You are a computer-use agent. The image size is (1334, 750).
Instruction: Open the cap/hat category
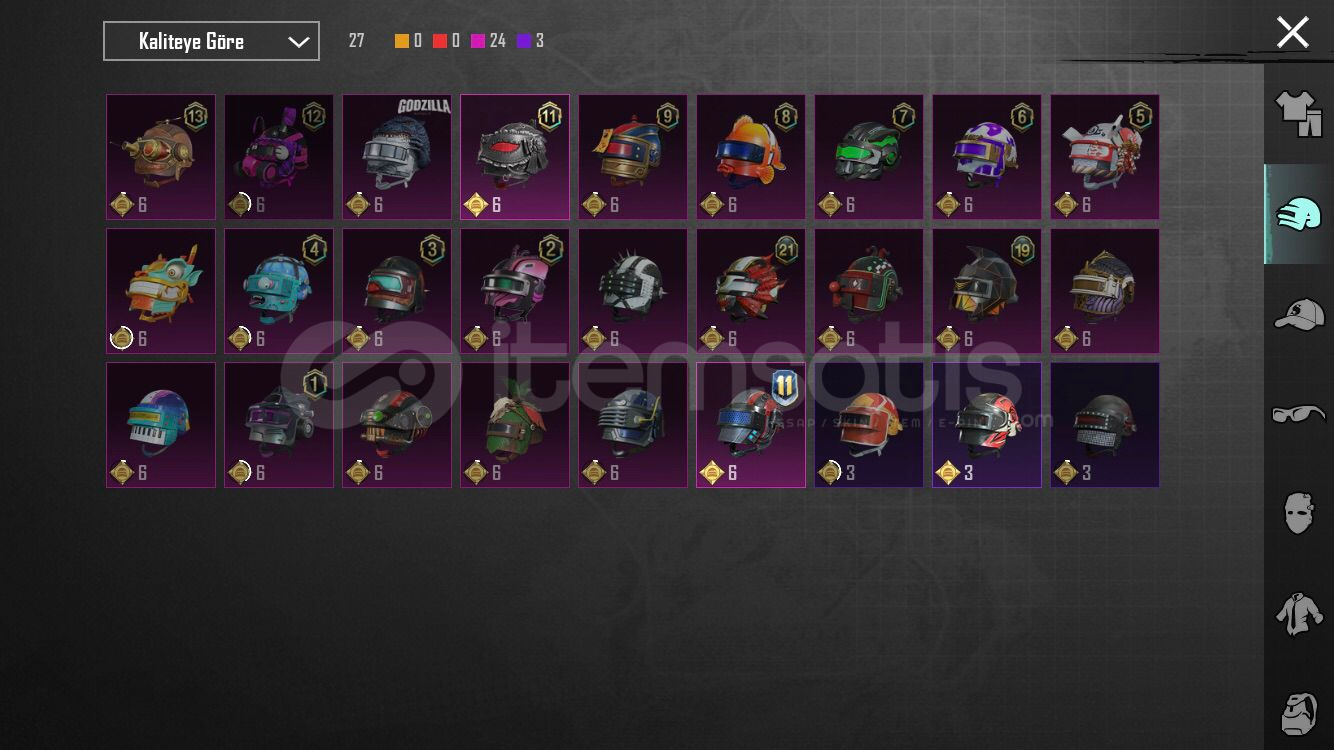click(1298, 314)
